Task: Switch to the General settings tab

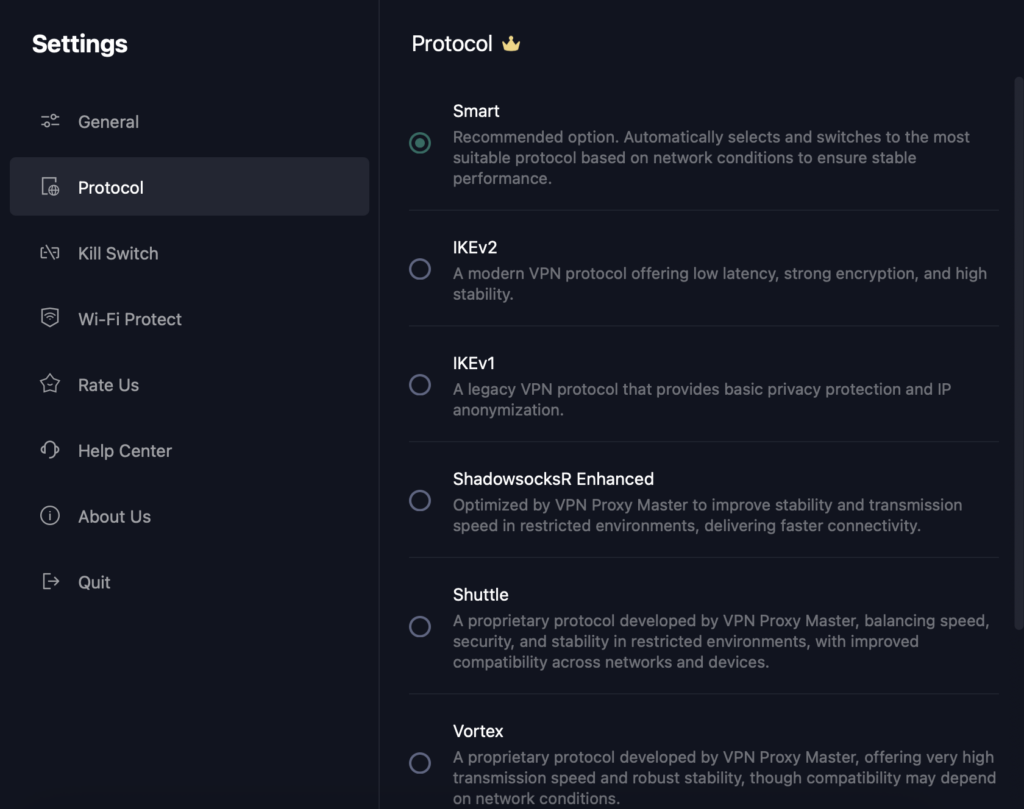Action: [x=108, y=122]
